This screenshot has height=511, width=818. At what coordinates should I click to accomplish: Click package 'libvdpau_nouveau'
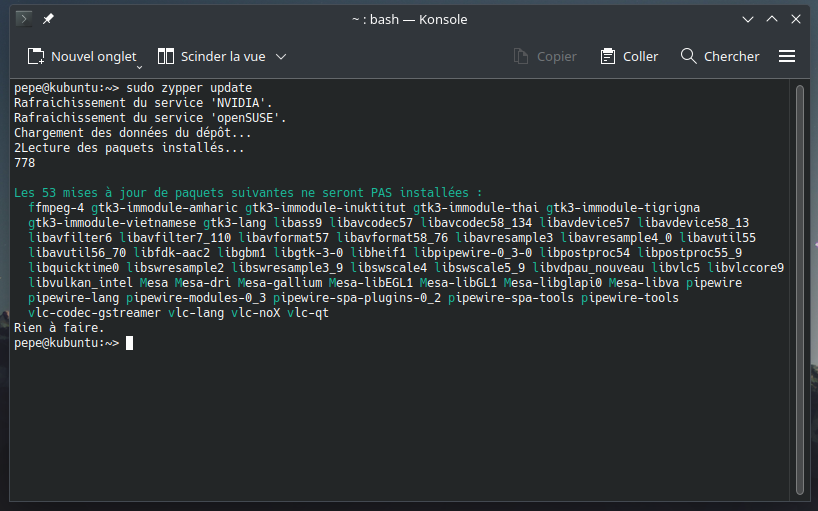pyautogui.click(x=588, y=268)
